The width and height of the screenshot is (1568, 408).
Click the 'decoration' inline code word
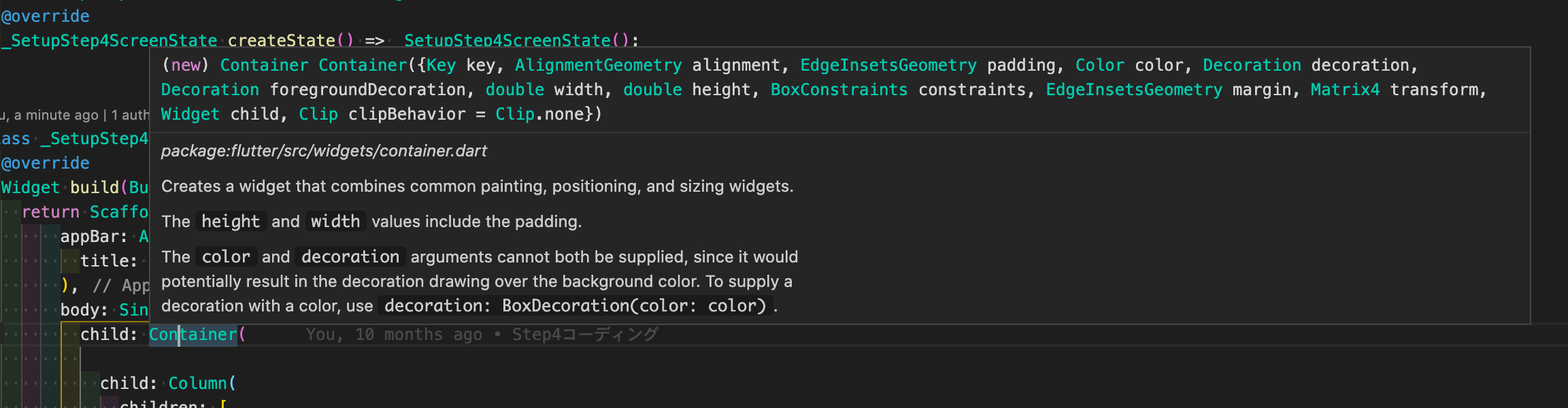[x=350, y=257]
